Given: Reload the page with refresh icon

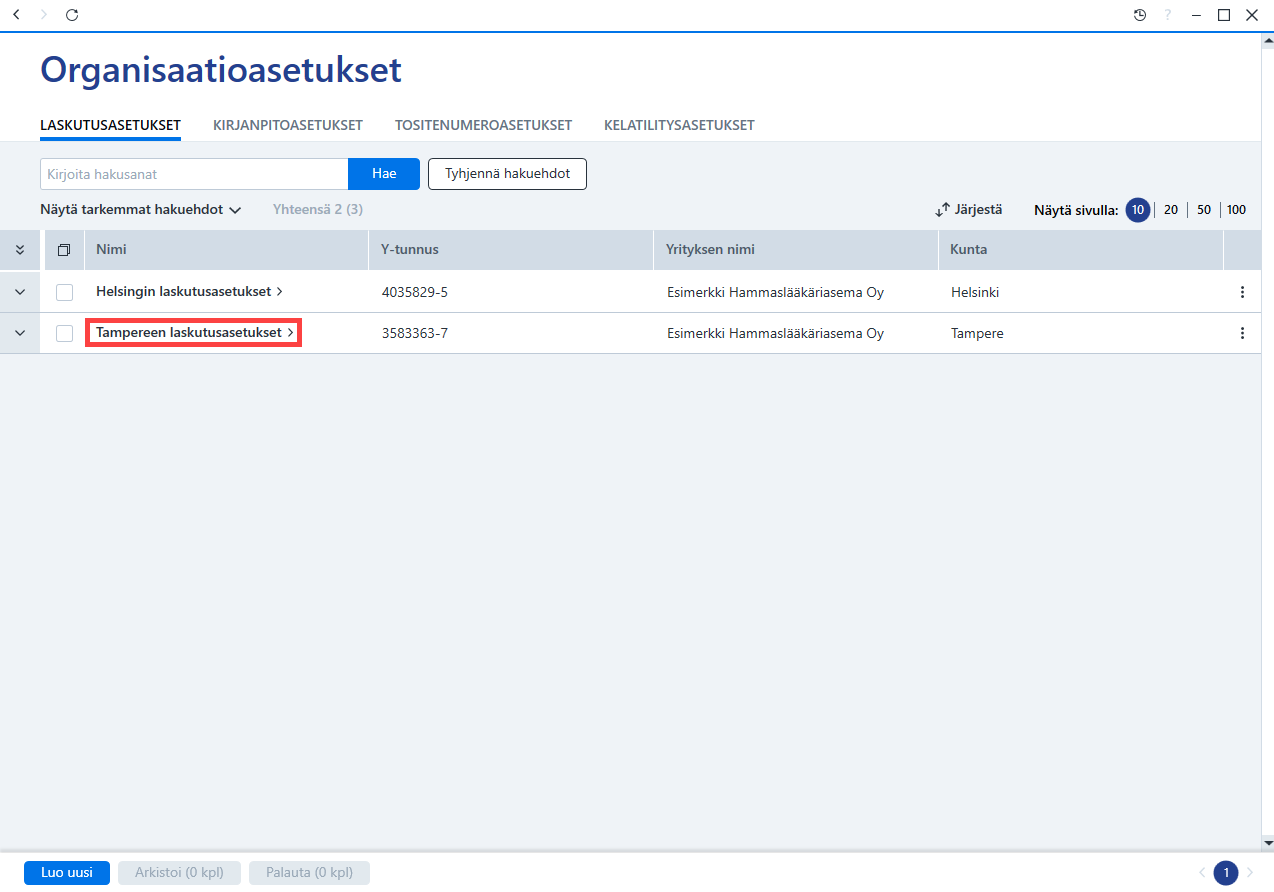Looking at the screenshot, I should [71, 15].
